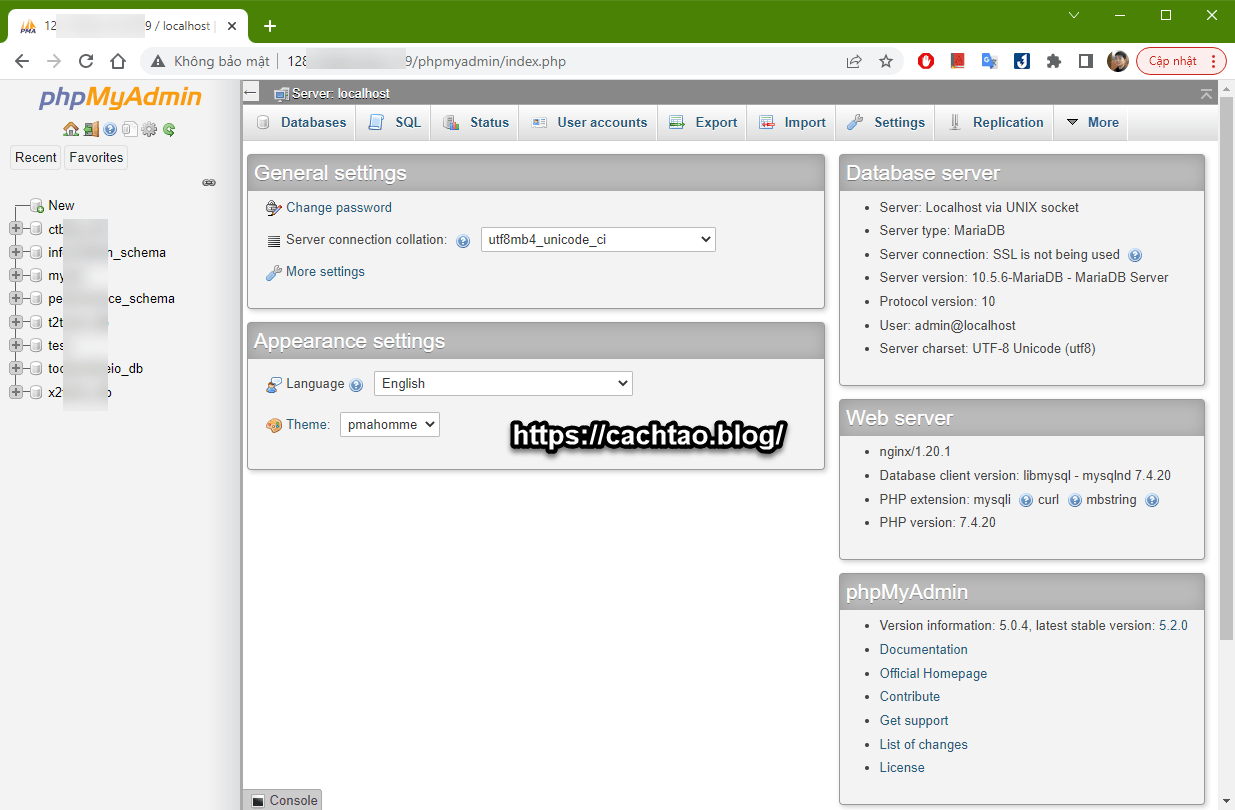
Task: Click help icon after SSL is not being used
Action: coord(1135,255)
